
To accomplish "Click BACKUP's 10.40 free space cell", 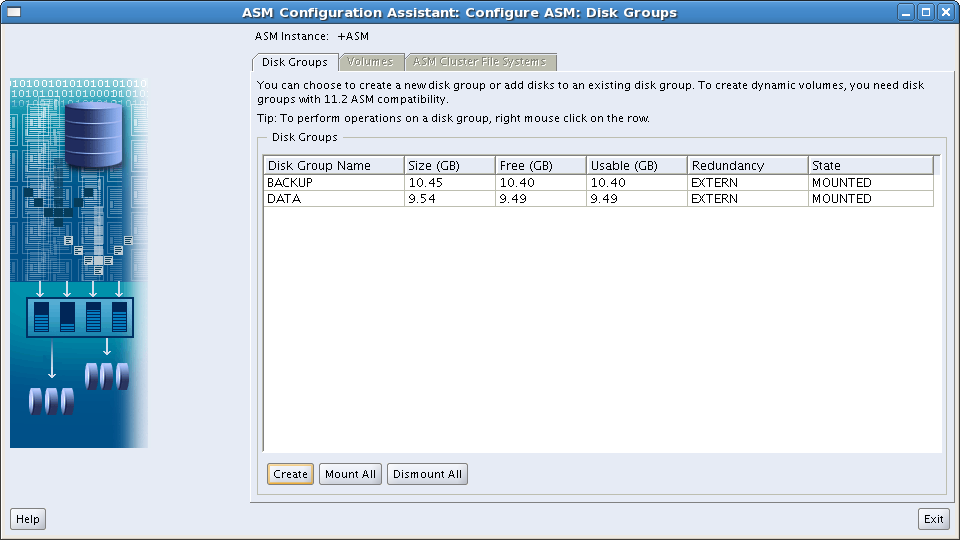I will (x=541, y=182).
